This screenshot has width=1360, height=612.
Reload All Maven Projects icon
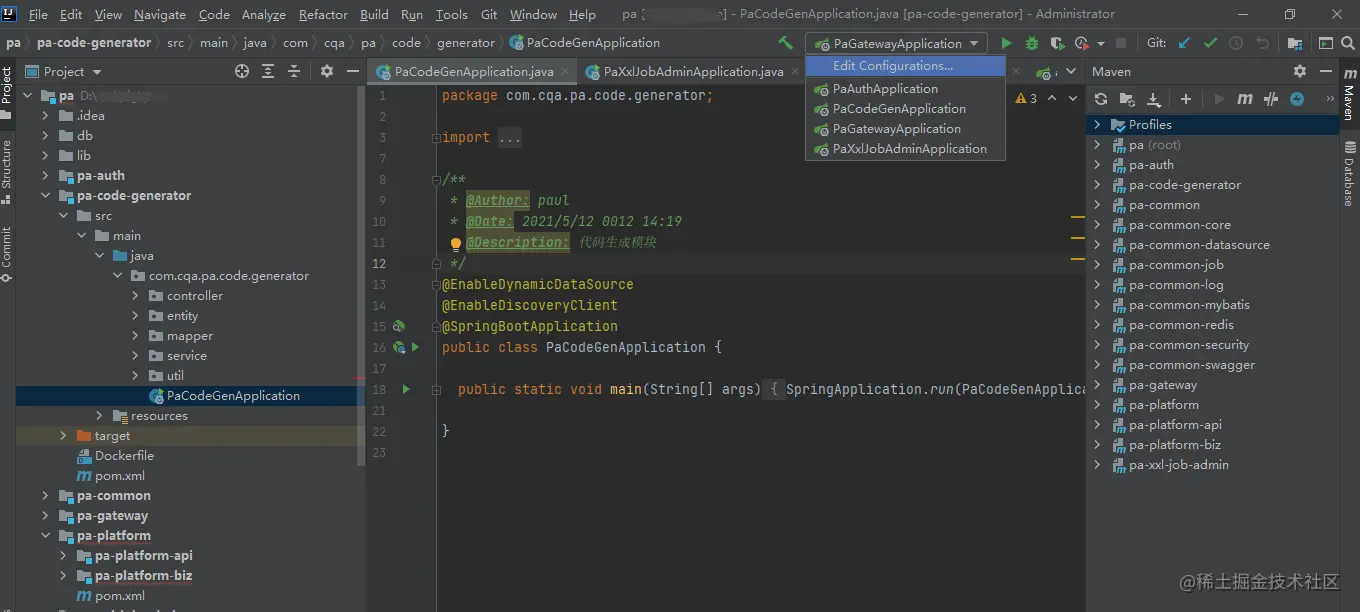pyautogui.click(x=1101, y=99)
